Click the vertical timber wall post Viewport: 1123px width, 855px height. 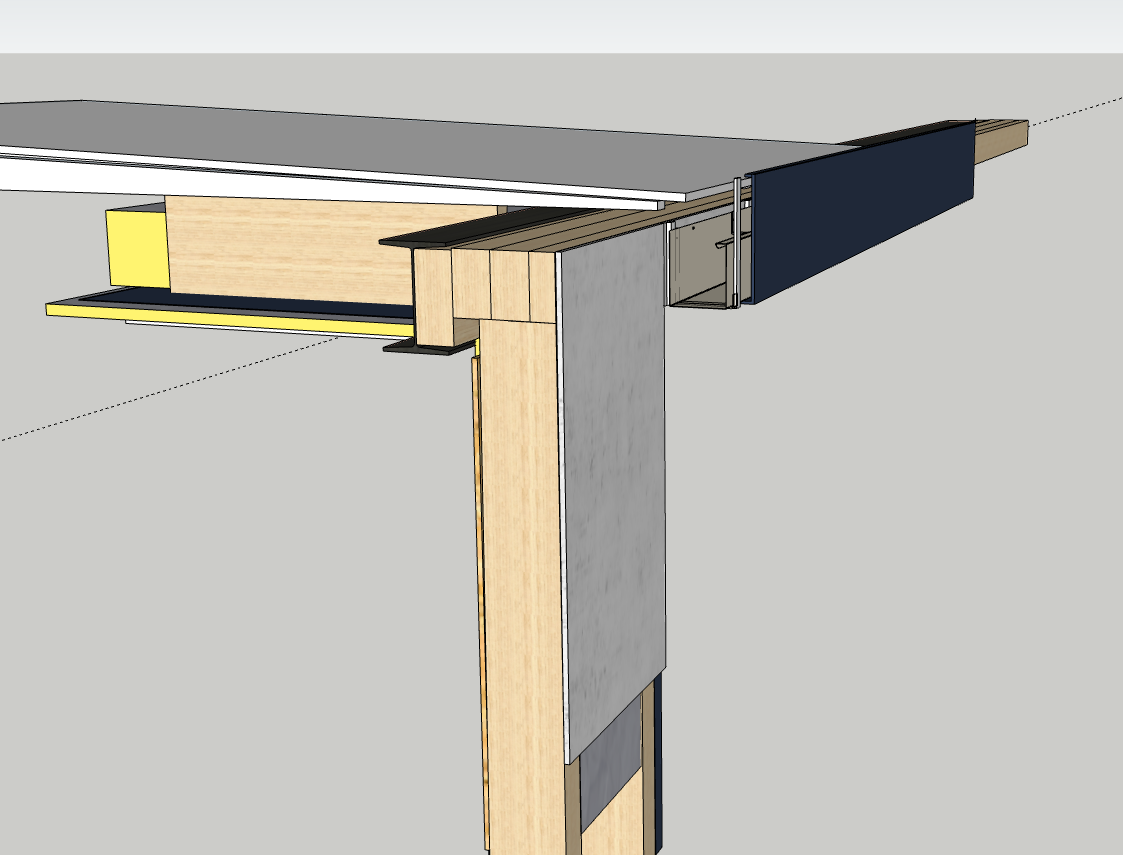[x=520, y=550]
